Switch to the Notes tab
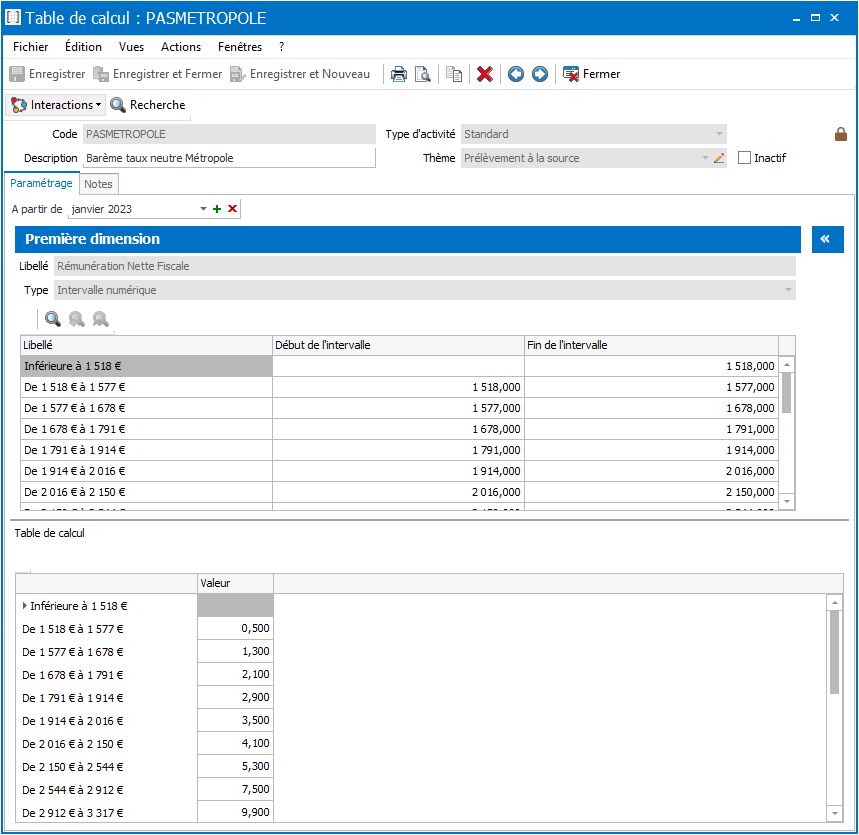859x835 pixels. [x=99, y=184]
